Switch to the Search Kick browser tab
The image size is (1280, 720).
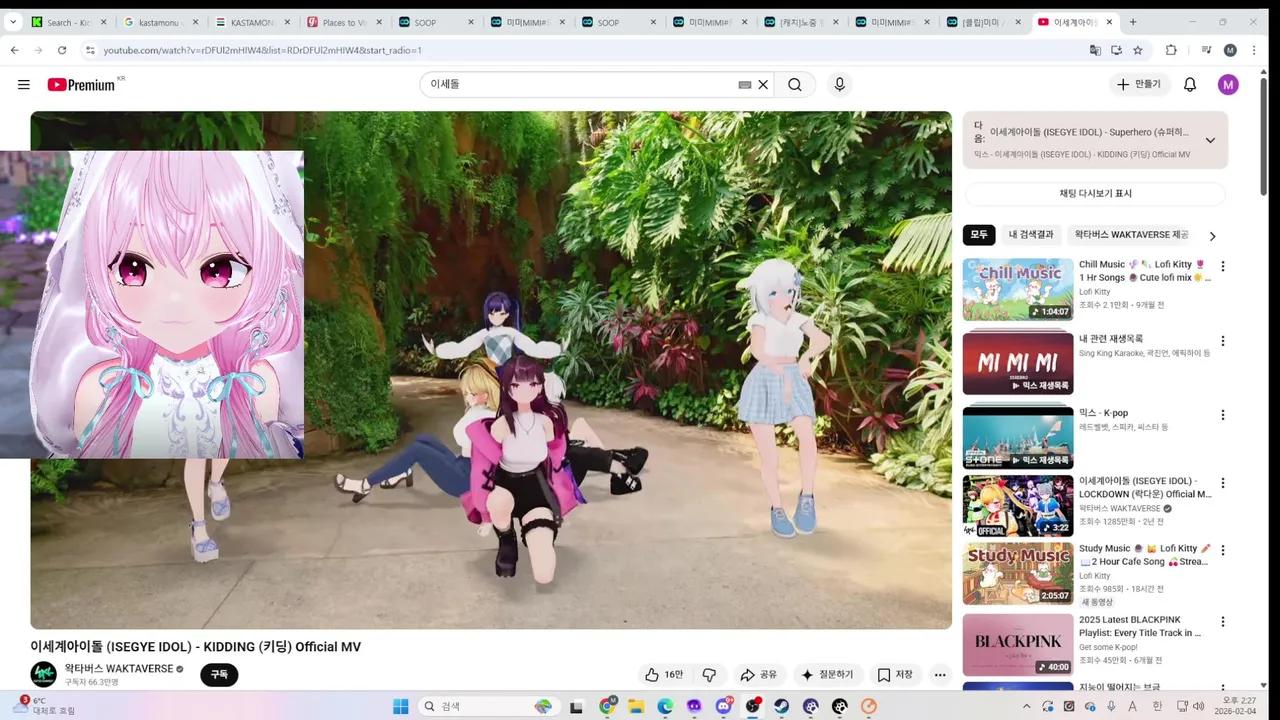click(x=68, y=22)
